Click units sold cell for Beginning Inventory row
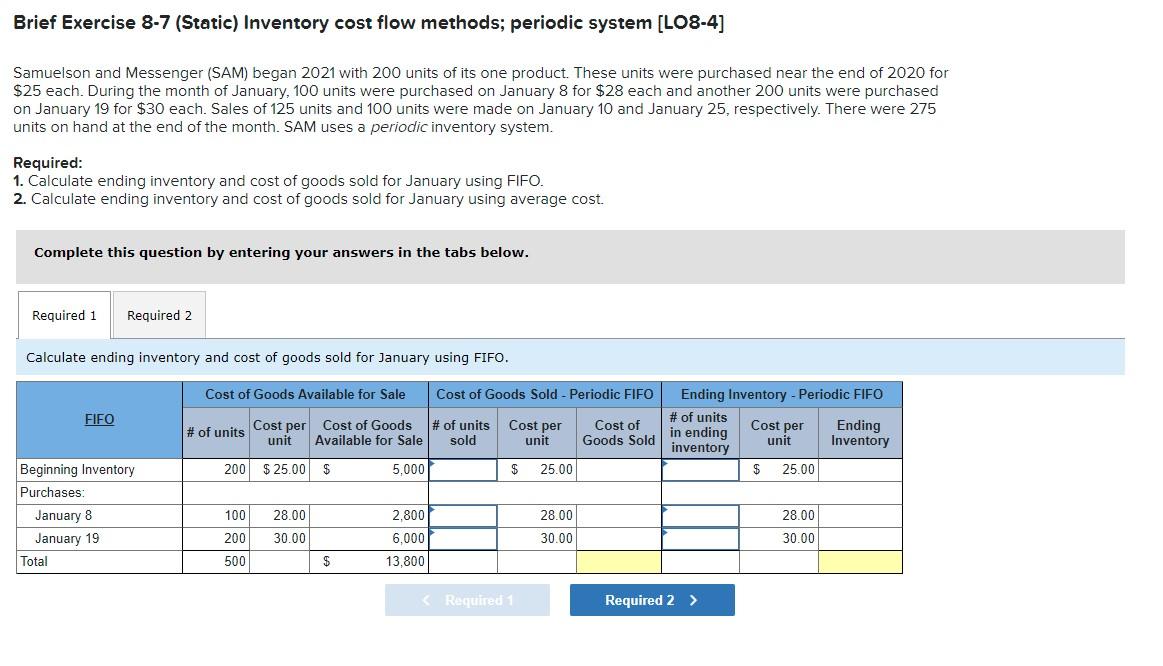This screenshot has height=666, width=1163. pos(462,468)
